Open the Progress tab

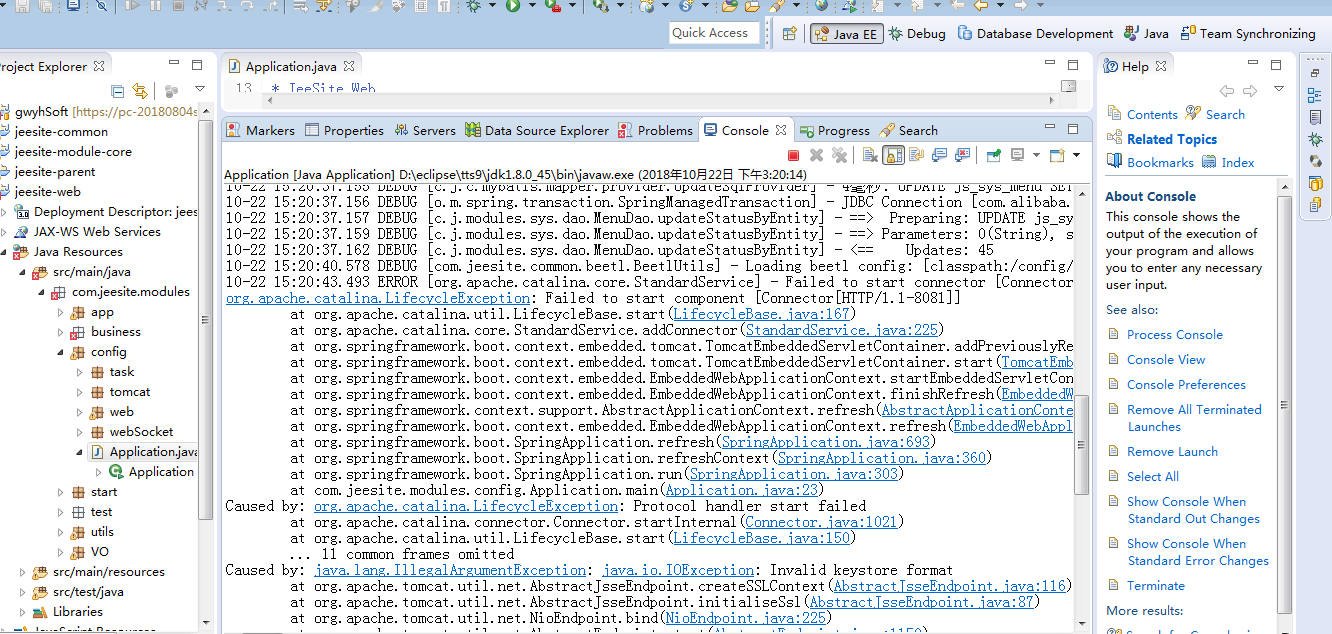tap(834, 130)
